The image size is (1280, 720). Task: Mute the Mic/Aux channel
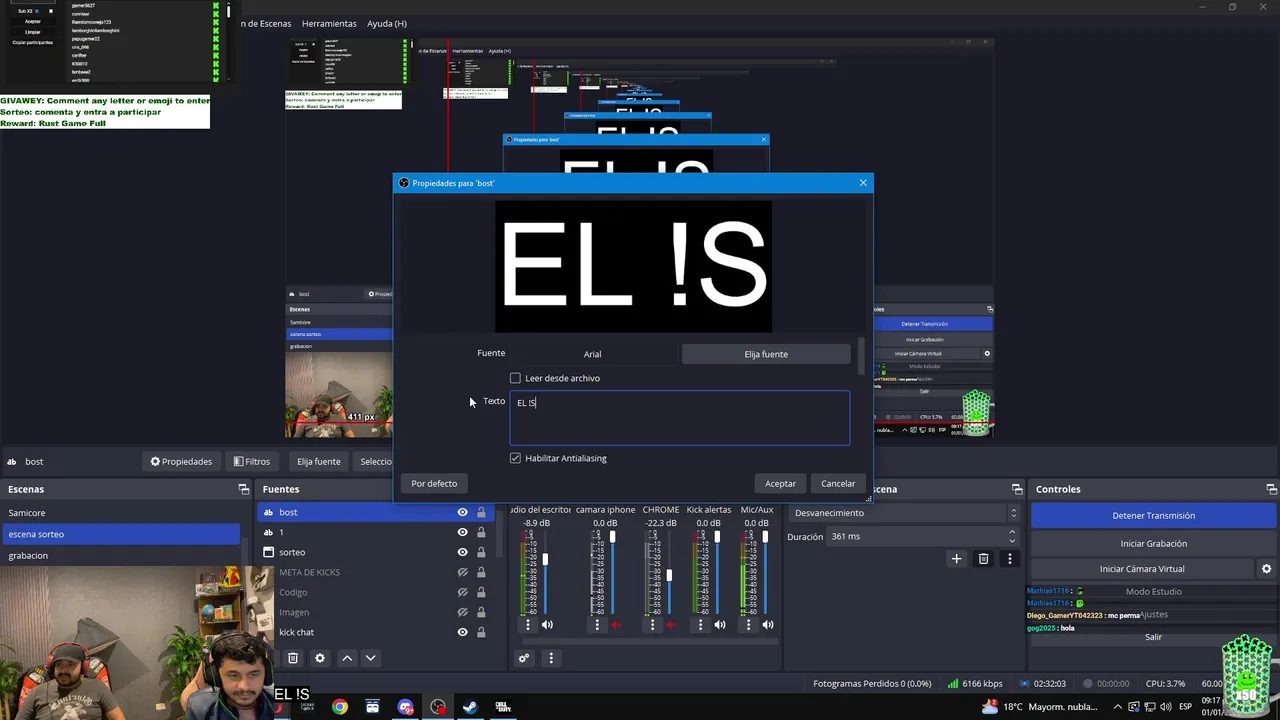point(768,625)
